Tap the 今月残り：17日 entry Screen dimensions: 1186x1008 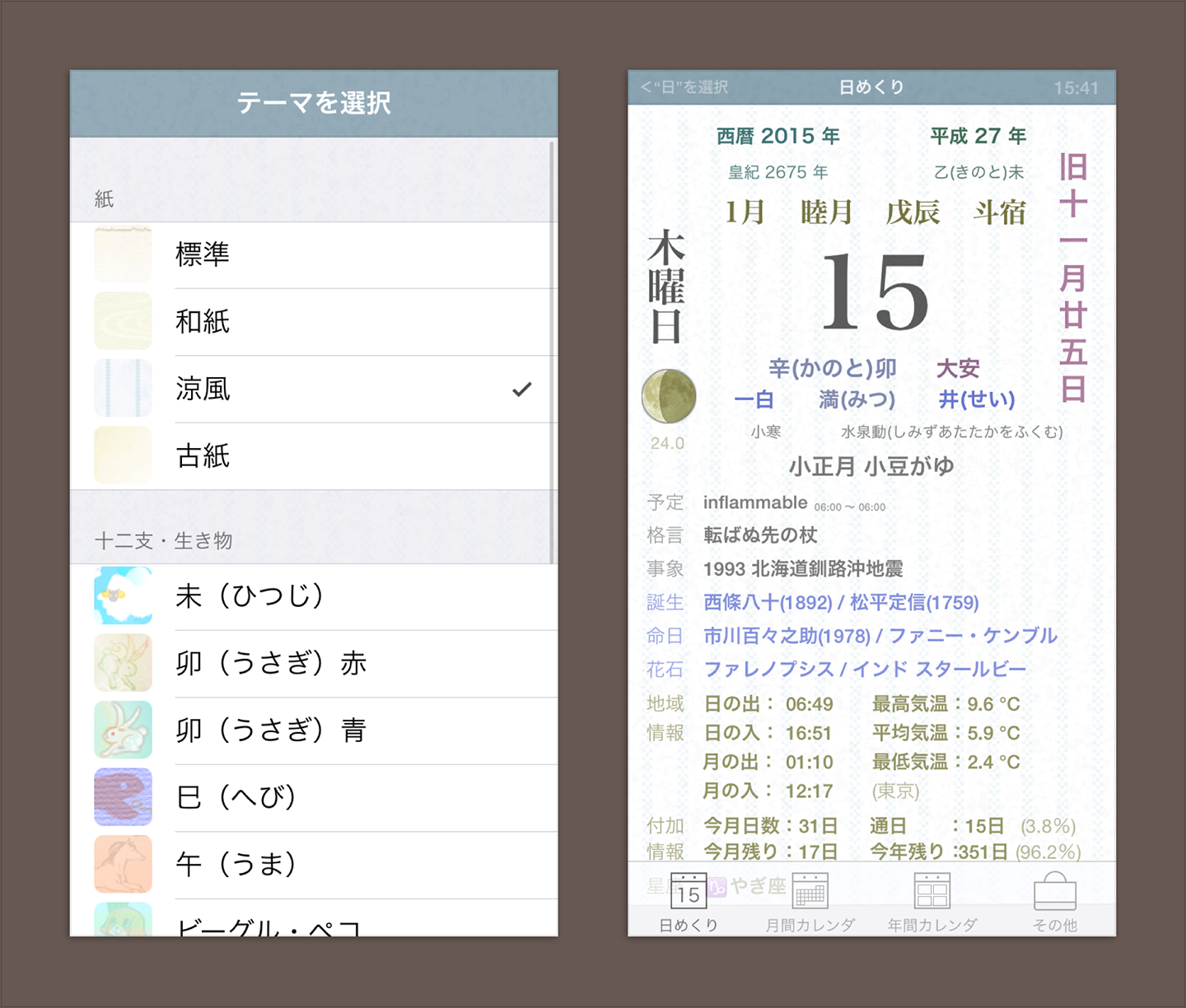click(x=771, y=852)
